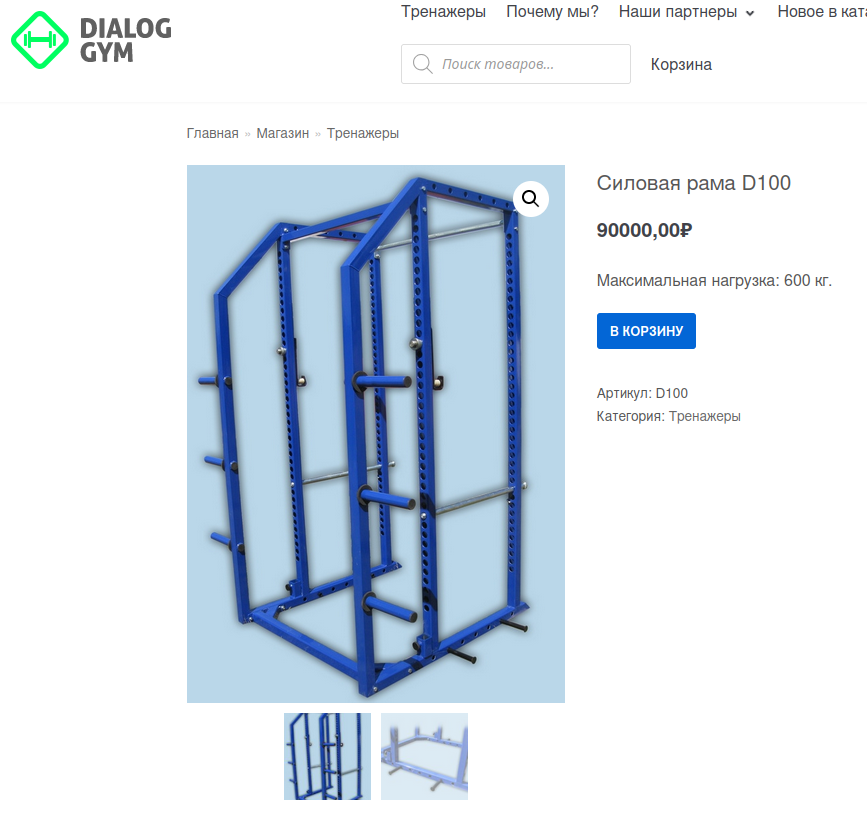Expand the Наши партнеры dropdown chevron
This screenshot has width=867, height=813.
[x=750, y=13]
